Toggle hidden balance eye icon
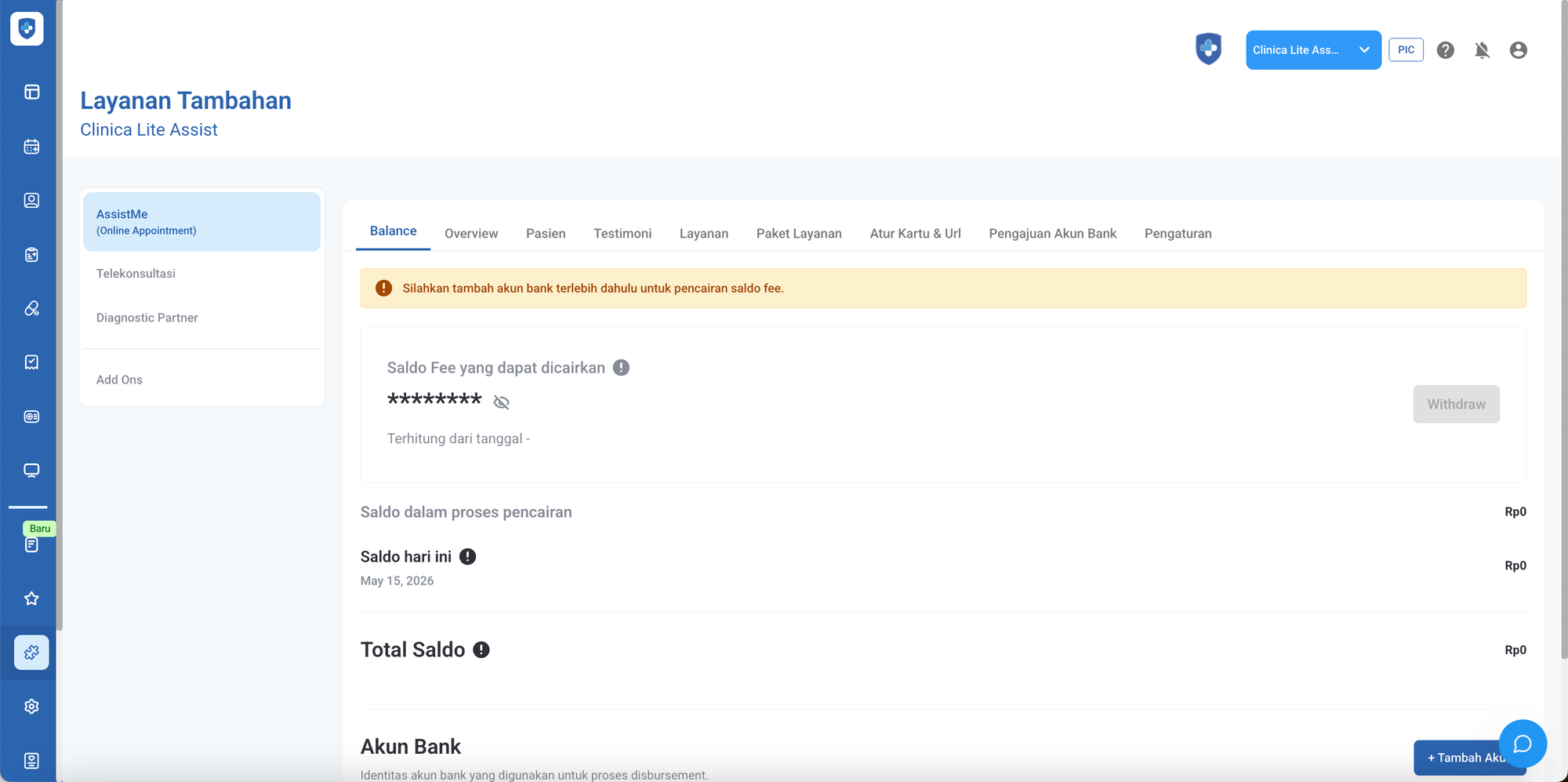The height and width of the screenshot is (782, 1568). 502,402
